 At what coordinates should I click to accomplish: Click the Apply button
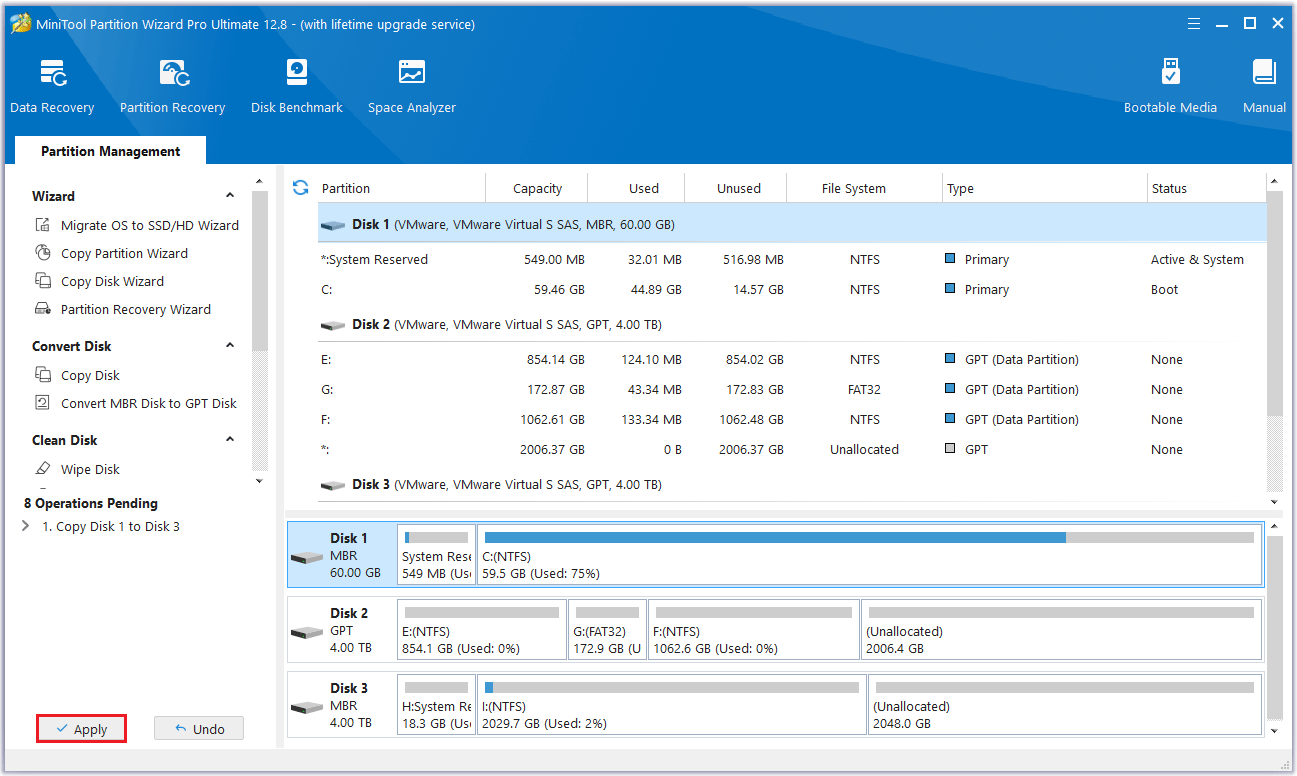tap(81, 729)
